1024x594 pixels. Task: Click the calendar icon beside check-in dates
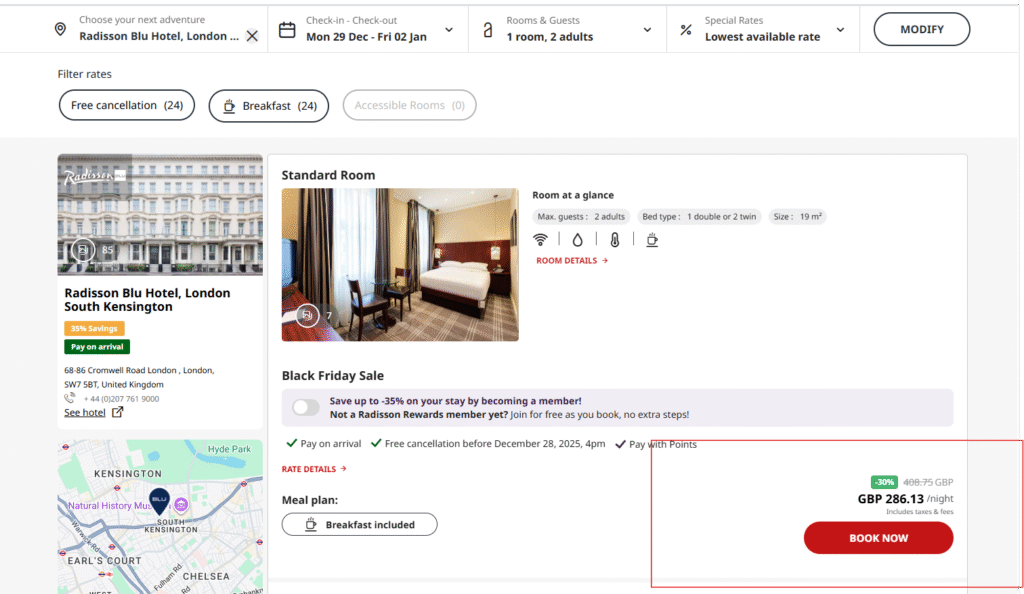tap(287, 28)
